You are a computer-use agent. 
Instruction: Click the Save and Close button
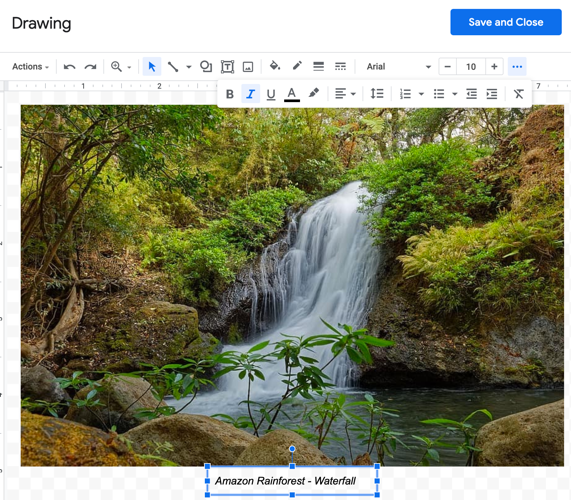point(505,22)
